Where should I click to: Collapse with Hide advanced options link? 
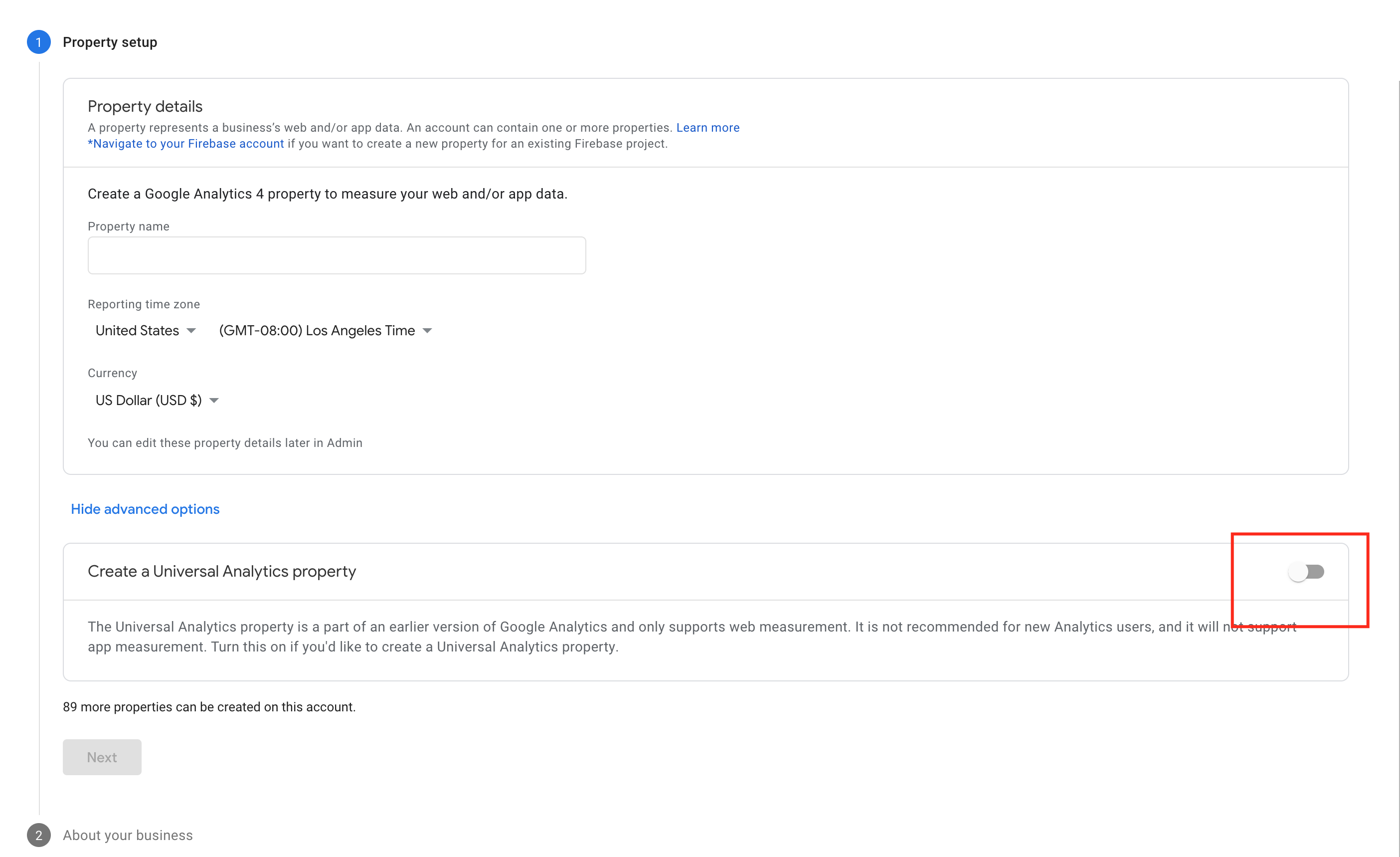pos(145,509)
